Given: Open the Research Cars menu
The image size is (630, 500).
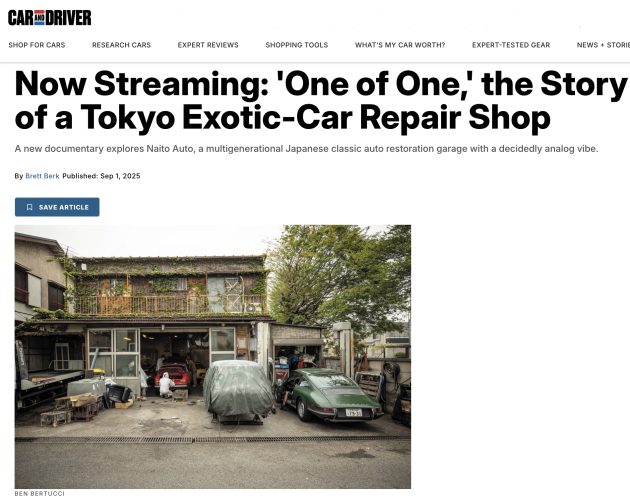Looking at the screenshot, I should click(121, 45).
